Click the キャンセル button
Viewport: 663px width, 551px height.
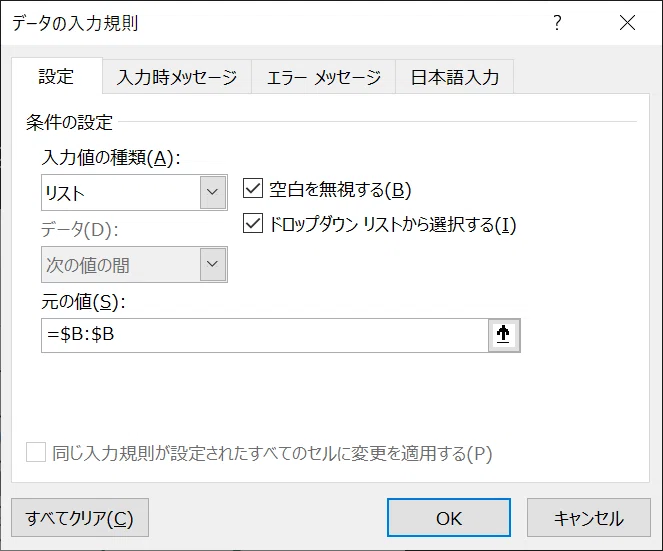point(589,518)
